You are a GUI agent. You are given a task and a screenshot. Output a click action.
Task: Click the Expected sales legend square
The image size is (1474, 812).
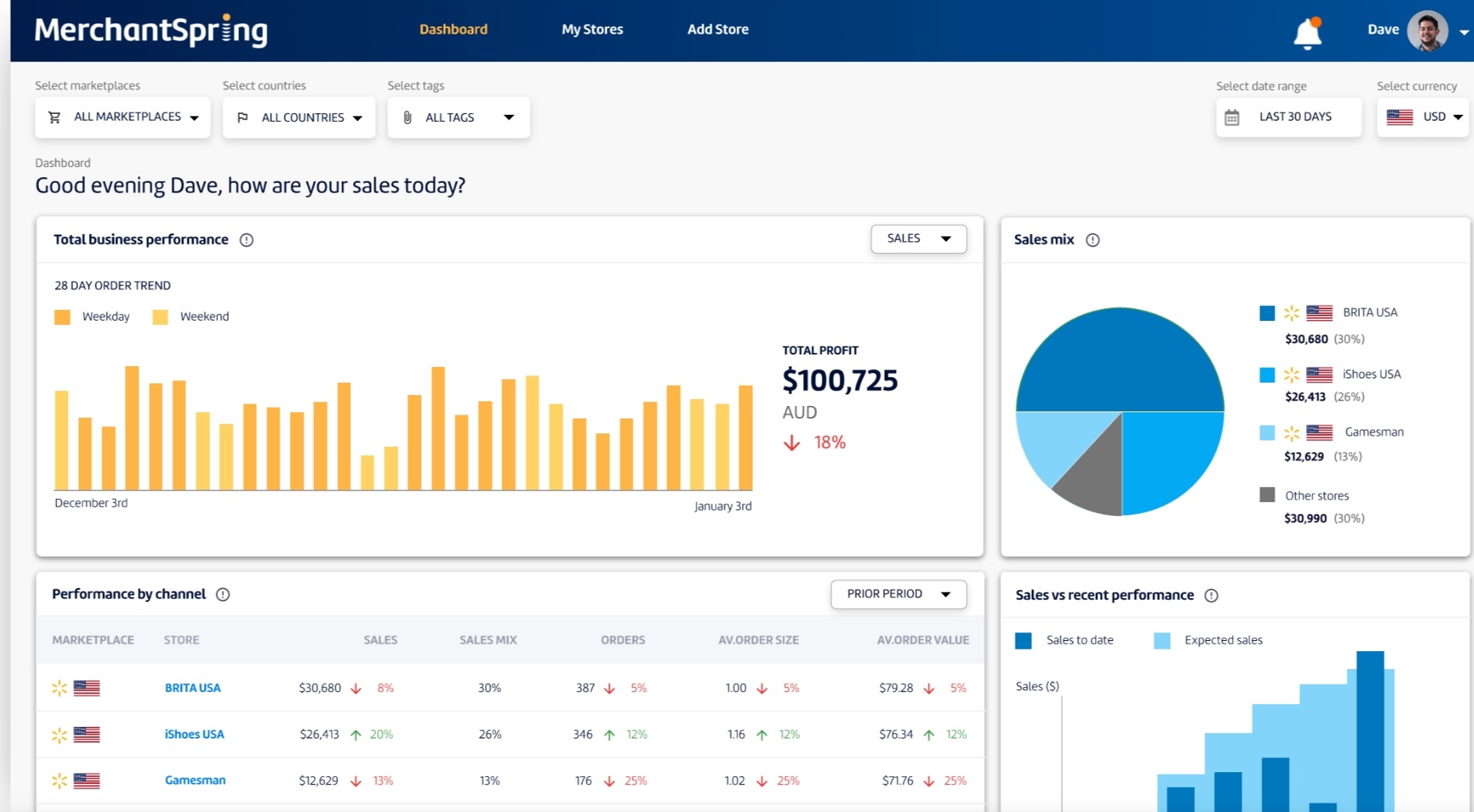[1162, 641]
